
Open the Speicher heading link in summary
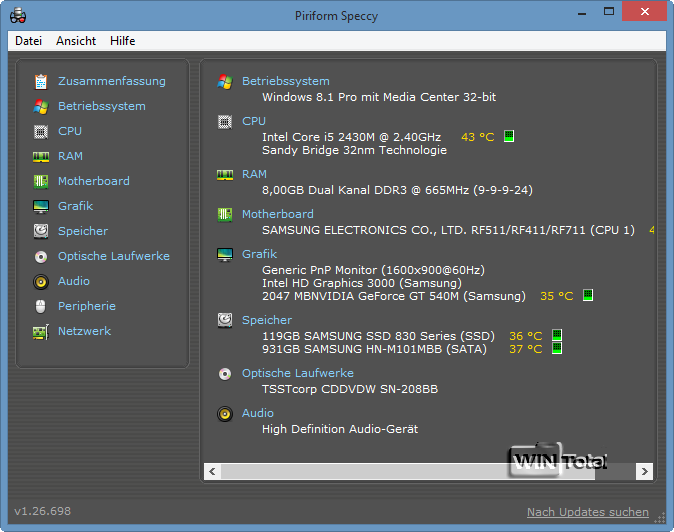tap(267, 320)
